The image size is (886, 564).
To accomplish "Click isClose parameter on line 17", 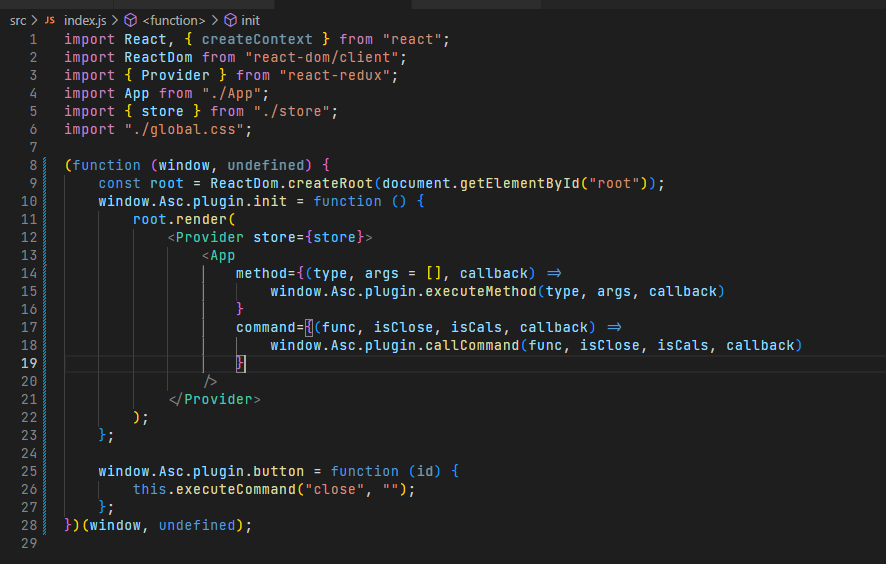I will 403,327.
